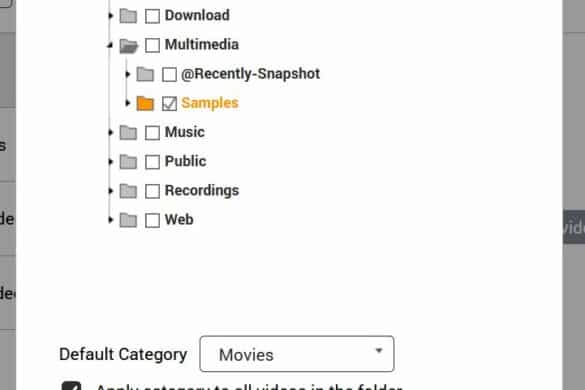585x390 pixels.
Task: Click the Download folder icon
Action: pos(128,16)
